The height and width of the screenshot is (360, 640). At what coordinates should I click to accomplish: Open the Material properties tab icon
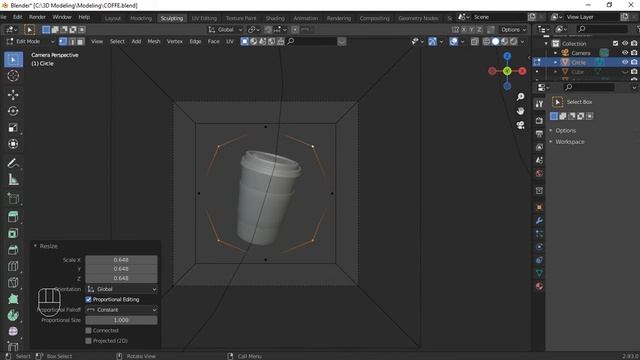(539, 286)
